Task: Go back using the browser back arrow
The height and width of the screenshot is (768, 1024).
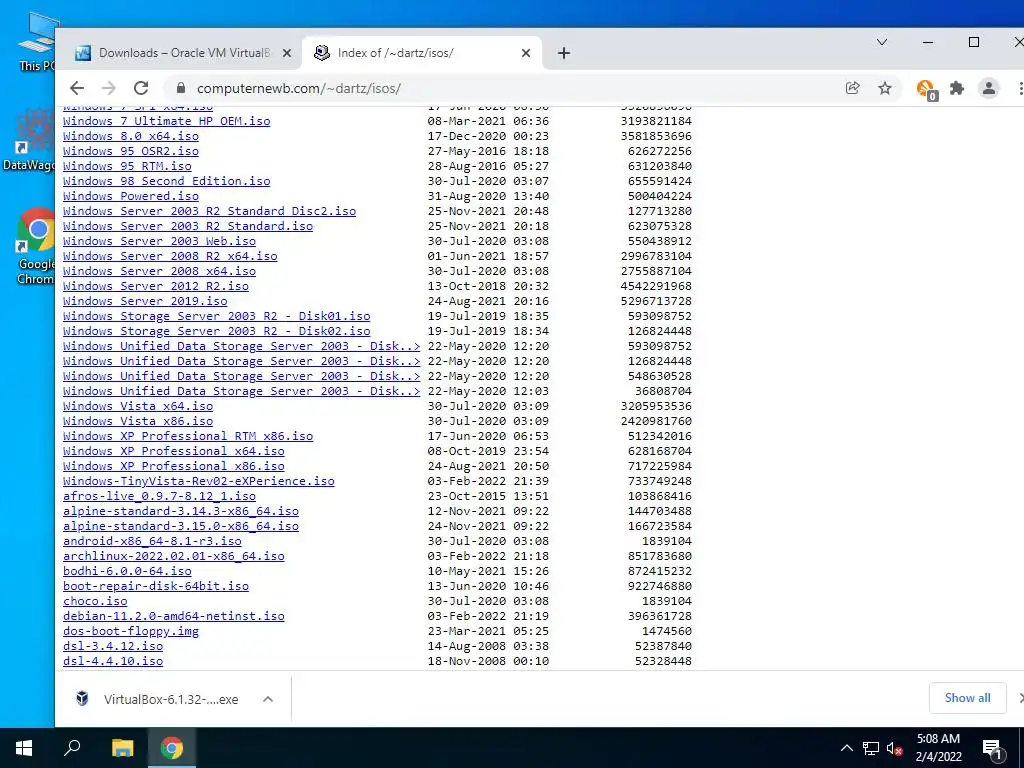Action: [x=77, y=88]
